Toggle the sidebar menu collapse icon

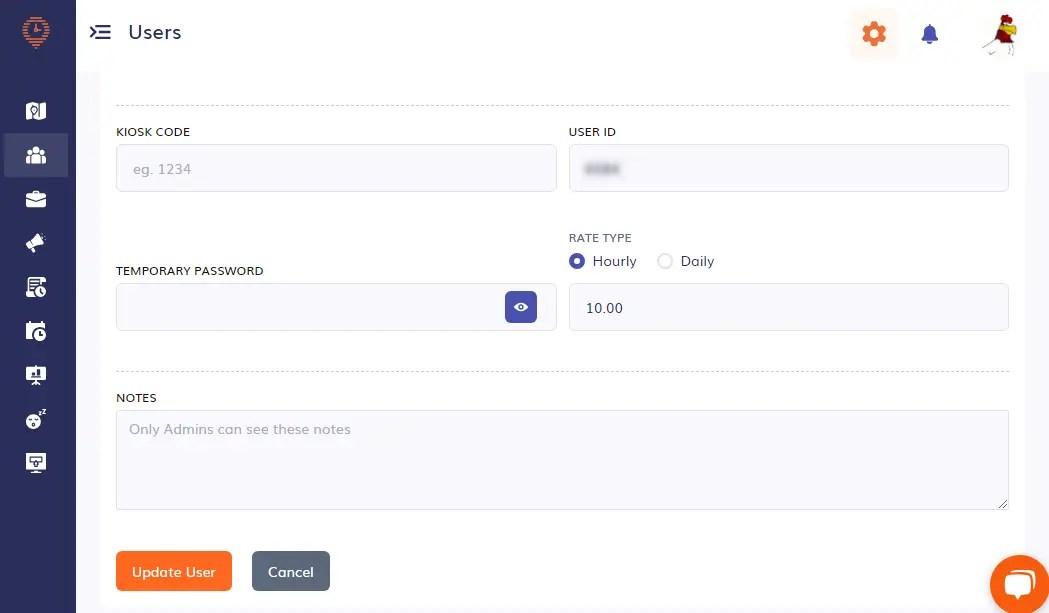click(x=100, y=32)
